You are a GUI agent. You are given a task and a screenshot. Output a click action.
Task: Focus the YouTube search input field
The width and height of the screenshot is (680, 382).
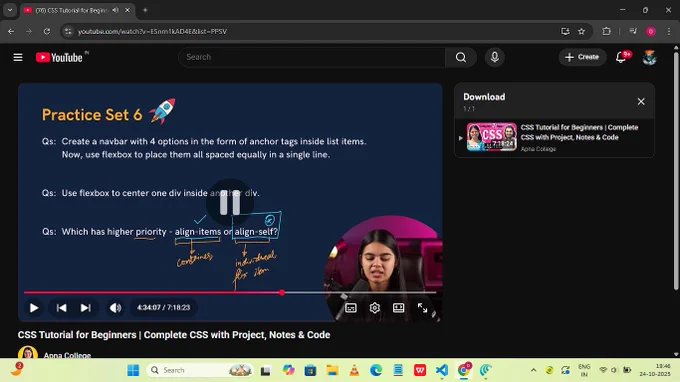[312, 57]
